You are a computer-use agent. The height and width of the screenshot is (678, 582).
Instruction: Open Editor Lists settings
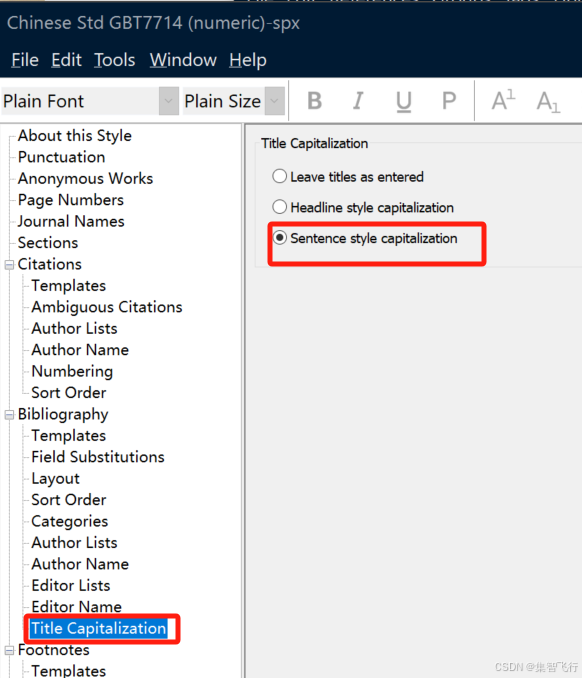70,585
